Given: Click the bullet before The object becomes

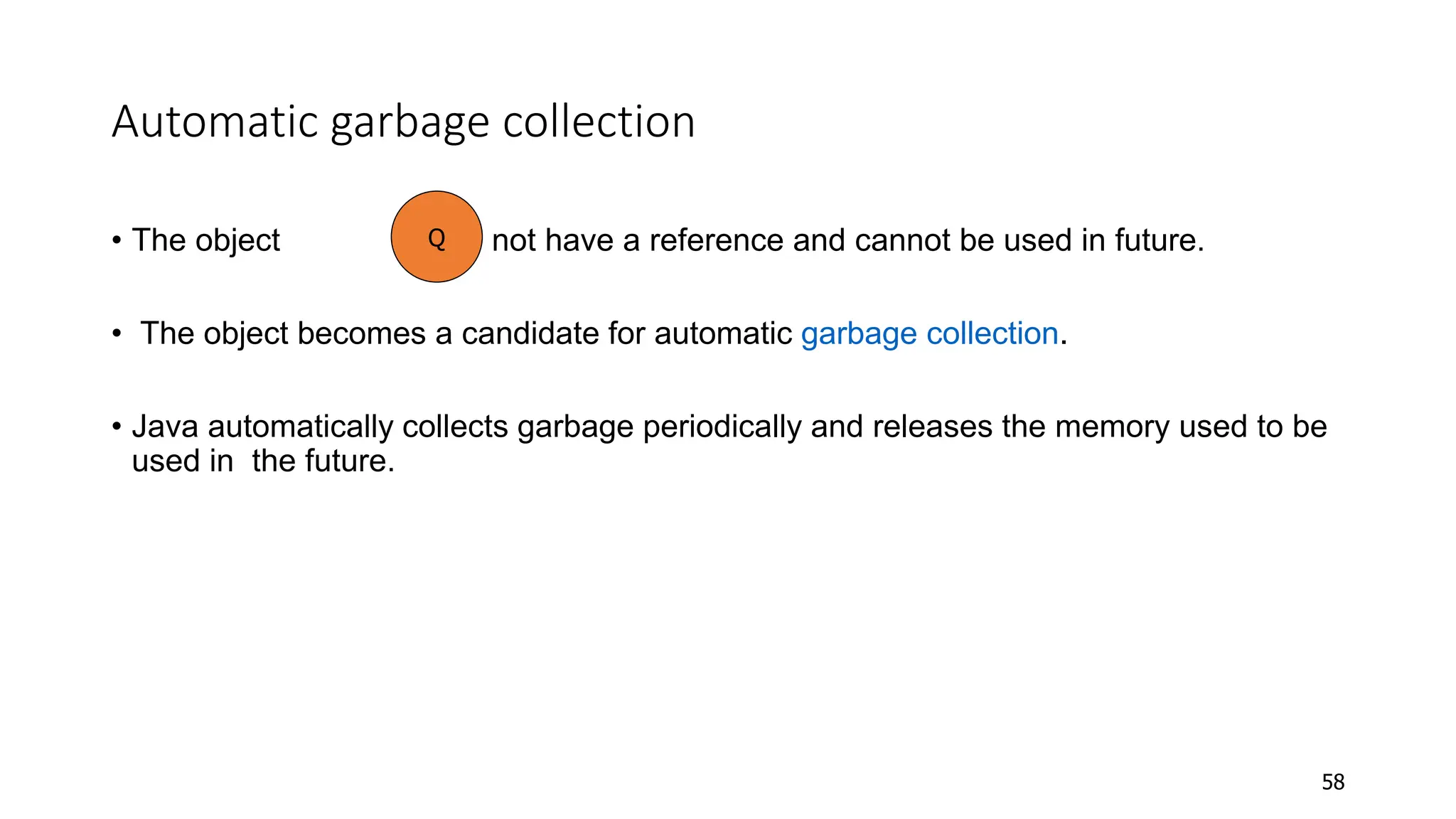Looking at the screenshot, I should click(x=117, y=334).
